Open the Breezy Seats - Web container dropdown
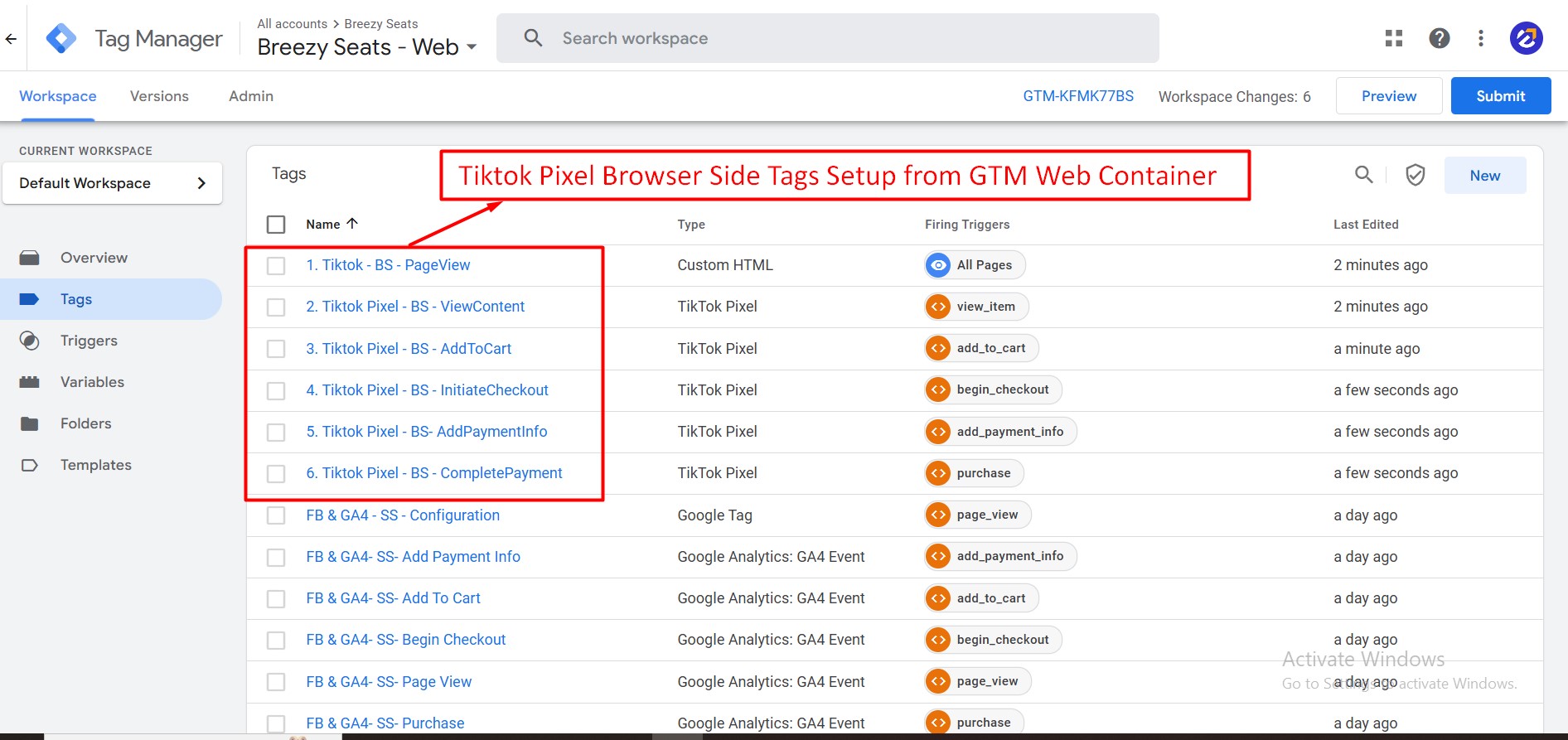 pyautogui.click(x=367, y=47)
